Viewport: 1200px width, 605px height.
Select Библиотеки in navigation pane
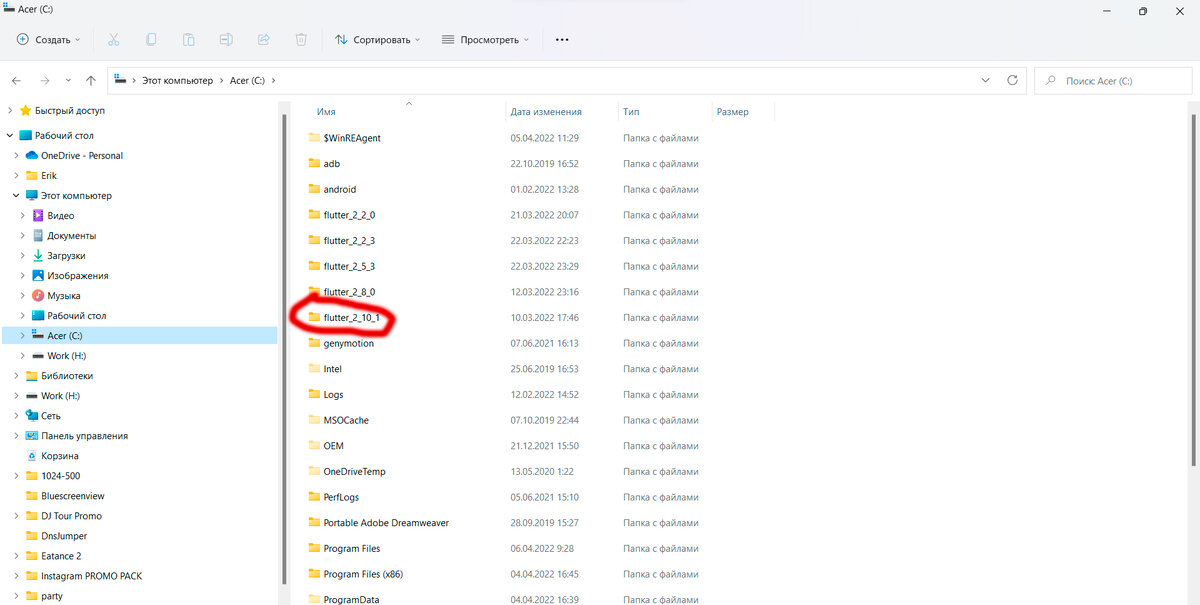66,376
